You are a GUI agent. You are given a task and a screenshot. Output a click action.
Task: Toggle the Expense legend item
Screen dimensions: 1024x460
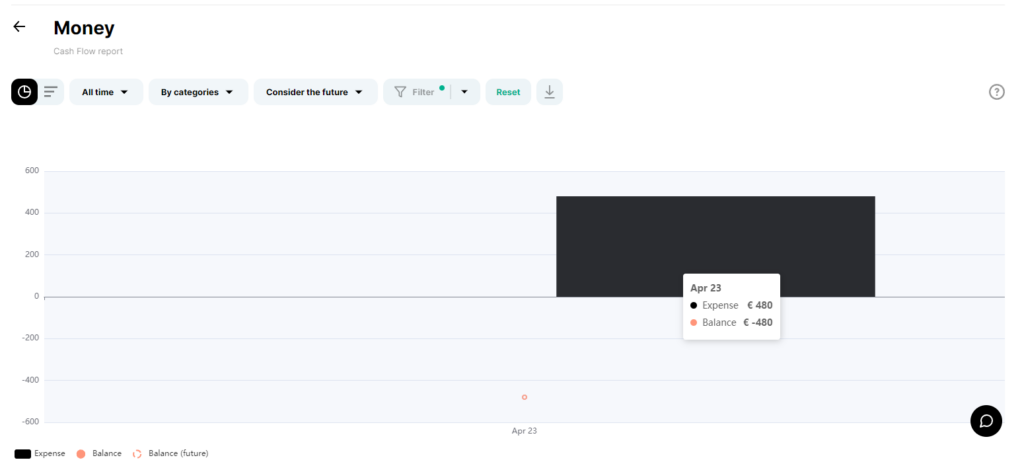40,453
